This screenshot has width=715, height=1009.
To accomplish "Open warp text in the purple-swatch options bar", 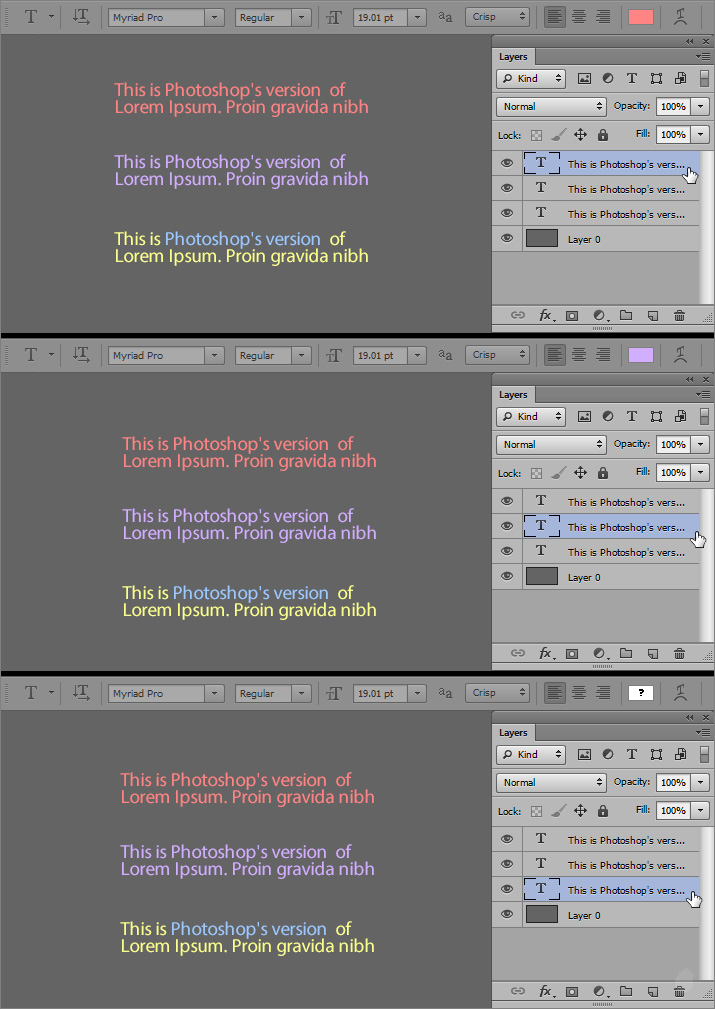I will [x=681, y=355].
